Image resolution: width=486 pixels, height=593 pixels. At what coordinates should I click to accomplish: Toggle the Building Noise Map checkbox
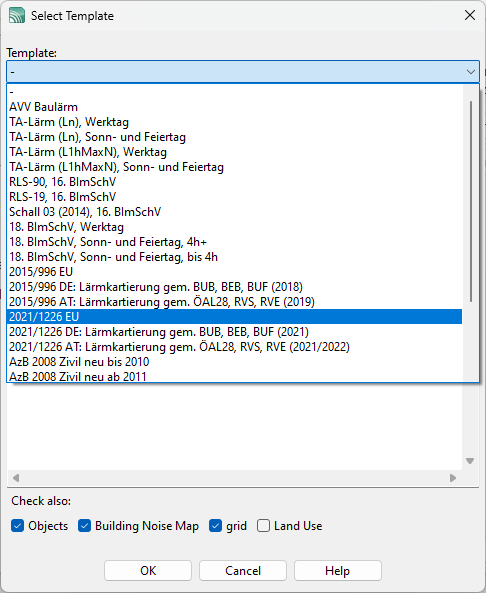pos(84,526)
